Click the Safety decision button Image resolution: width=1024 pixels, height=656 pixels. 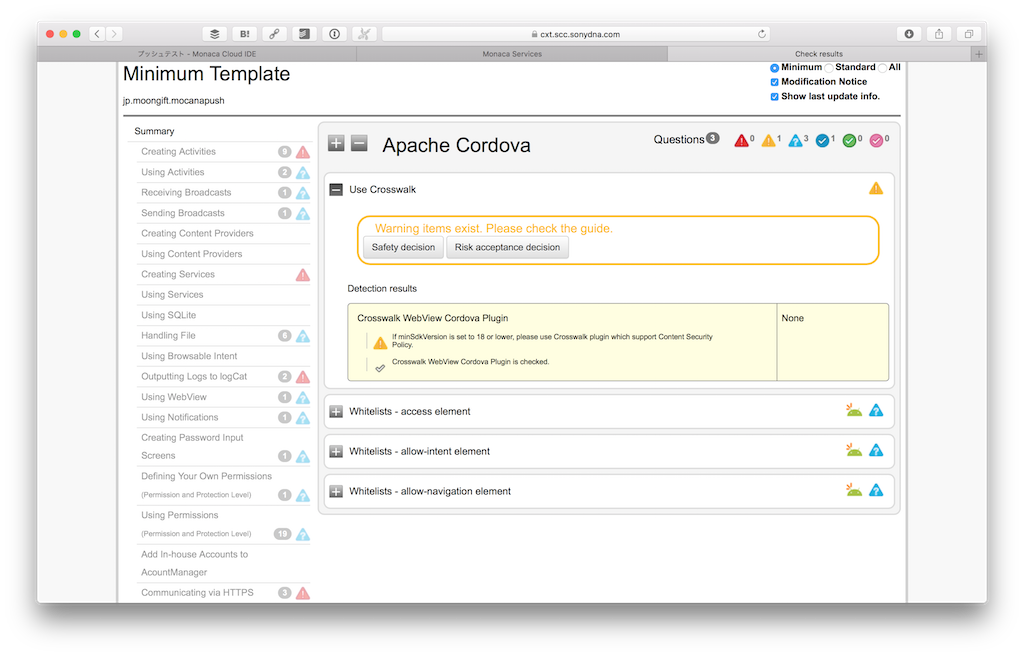[x=403, y=248]
